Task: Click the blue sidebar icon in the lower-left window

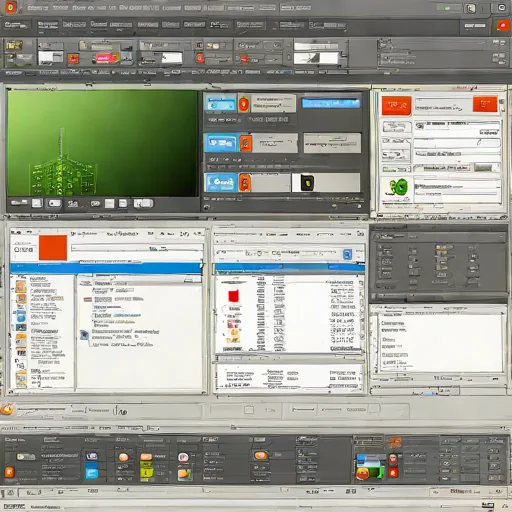Action: click(21, 316)
